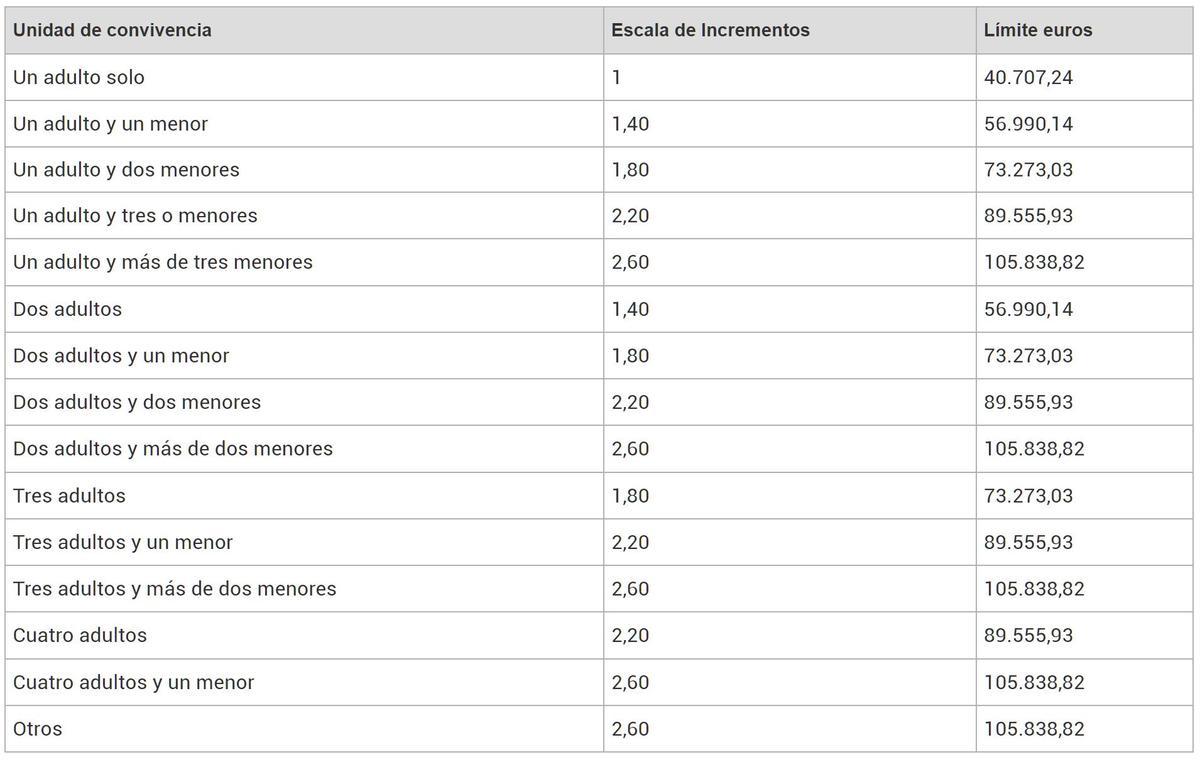
Task: Click the scale value 1 for 'Un adulto solo'
Action: 616,77
